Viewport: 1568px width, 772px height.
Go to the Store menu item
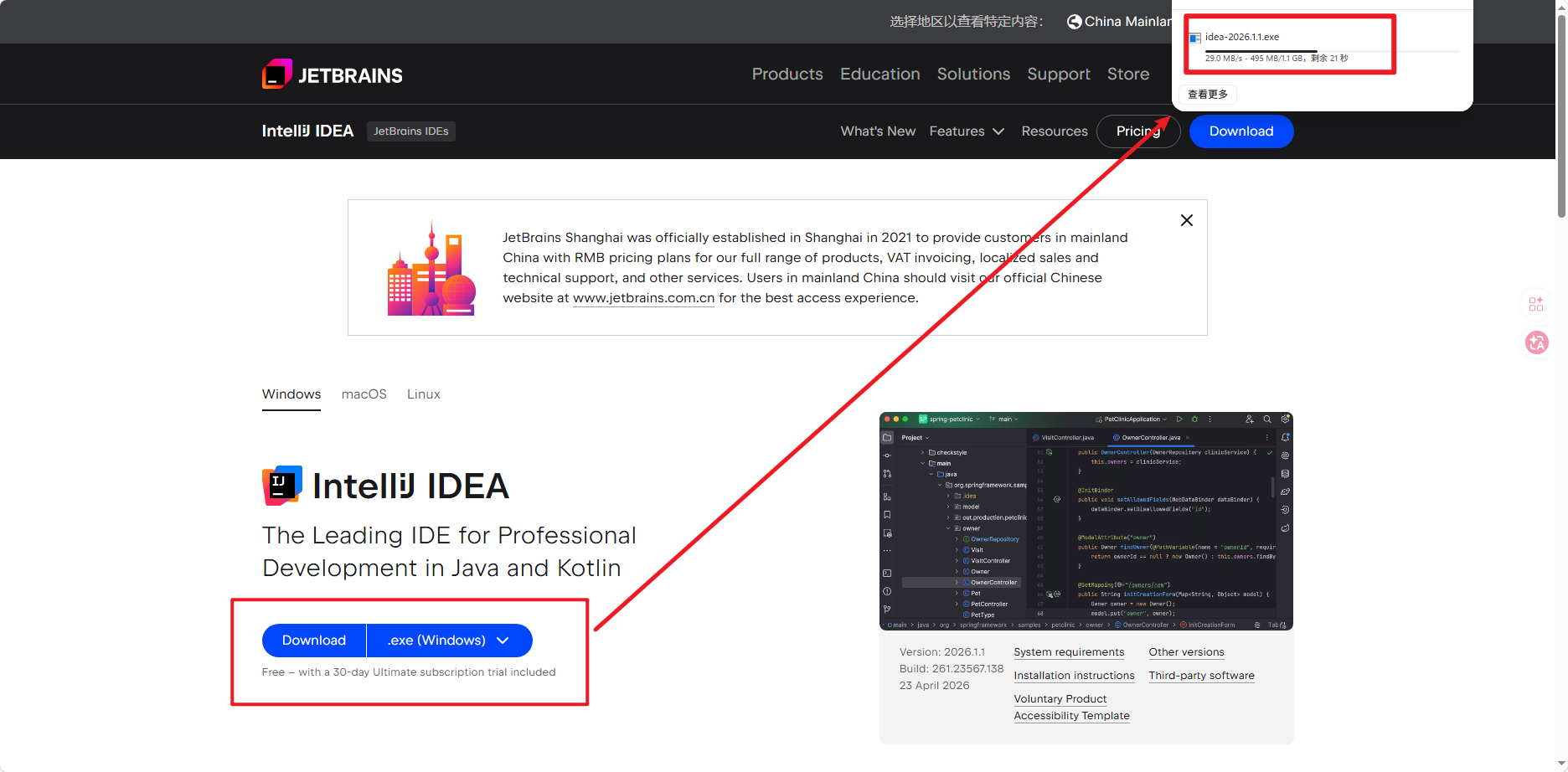click(x=1128, y=74)
